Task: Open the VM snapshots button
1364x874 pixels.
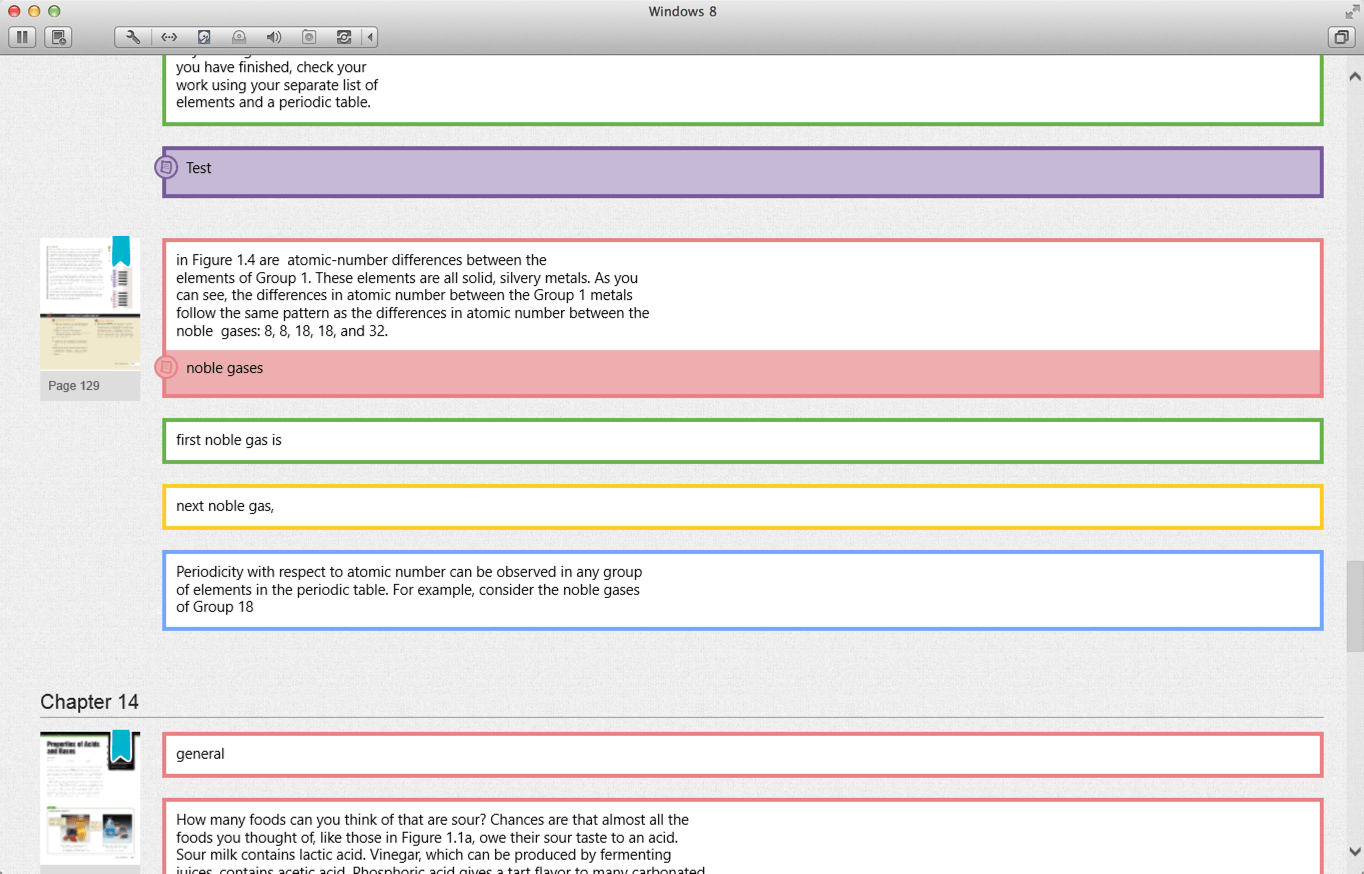Action: [x=58, y=37]
